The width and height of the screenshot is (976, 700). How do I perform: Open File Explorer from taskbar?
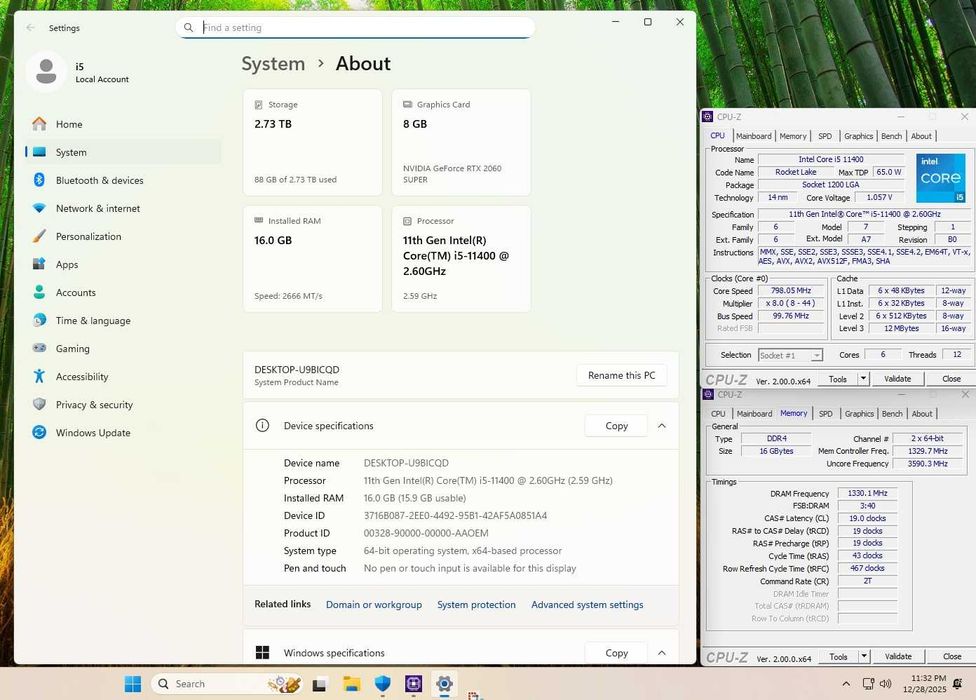tap(351, 684)
